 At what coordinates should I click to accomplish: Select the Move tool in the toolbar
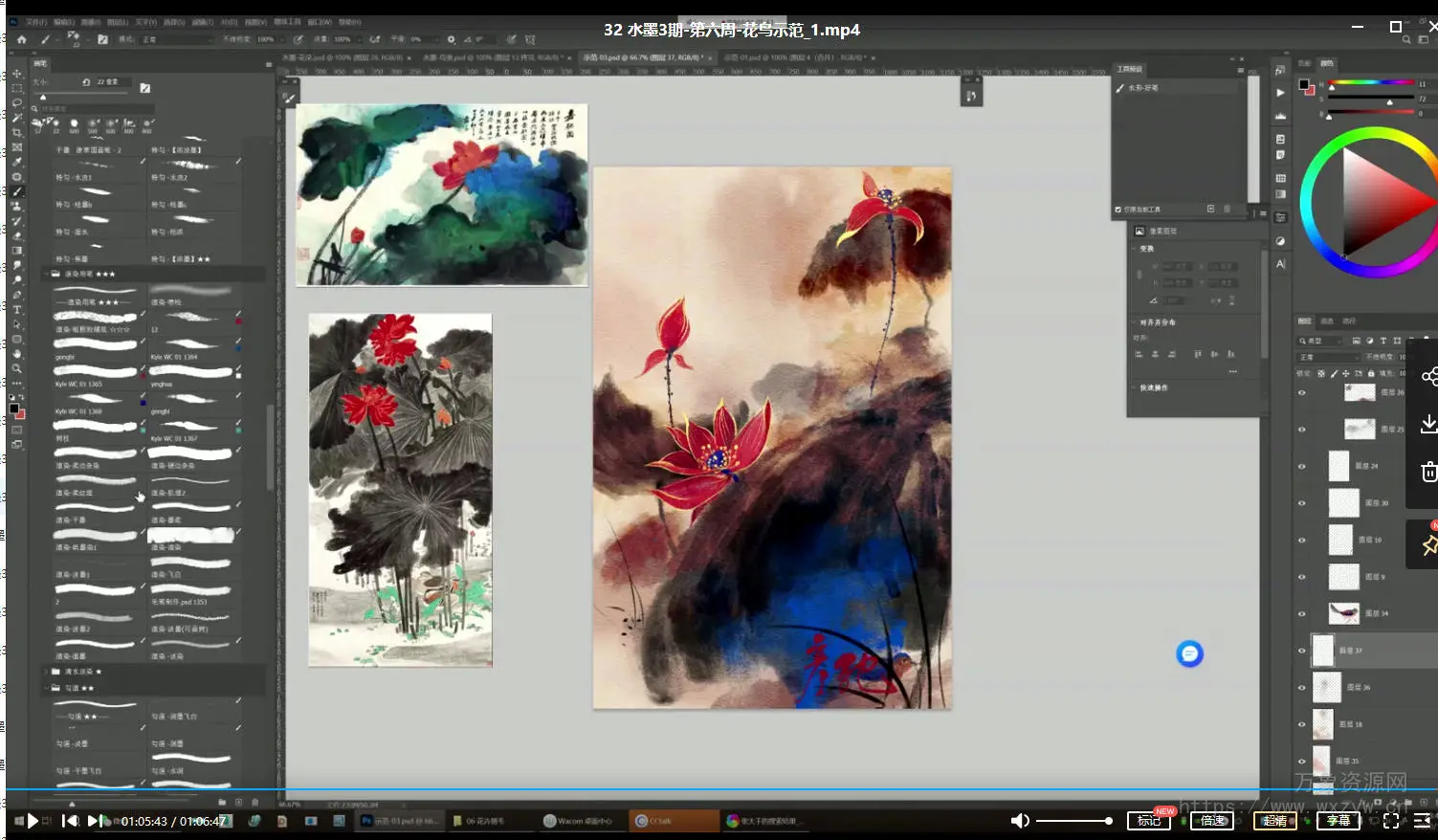pos(17,73)
